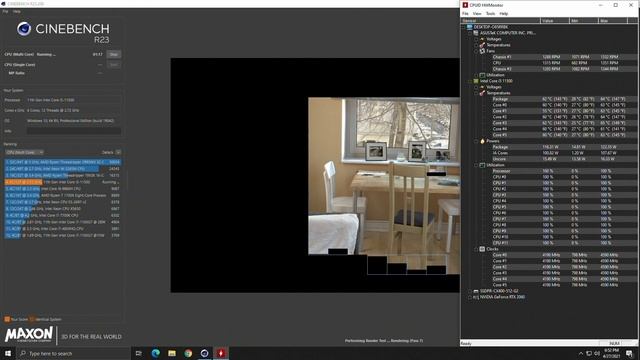Open the notification center icon
The width and height of the screenshot is (640, 360).
(x=629, y=353)
